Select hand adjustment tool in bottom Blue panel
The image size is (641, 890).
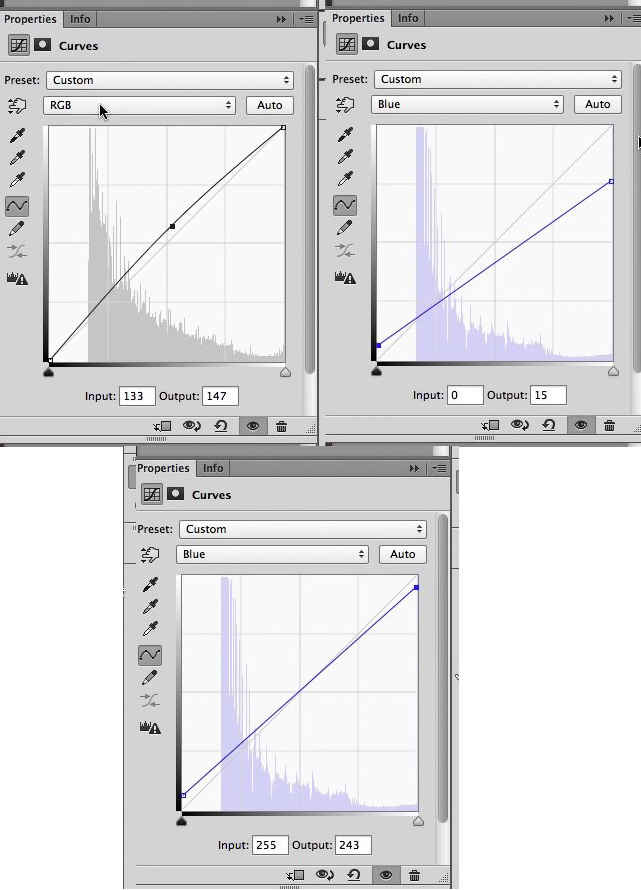(x=150, y=555)
